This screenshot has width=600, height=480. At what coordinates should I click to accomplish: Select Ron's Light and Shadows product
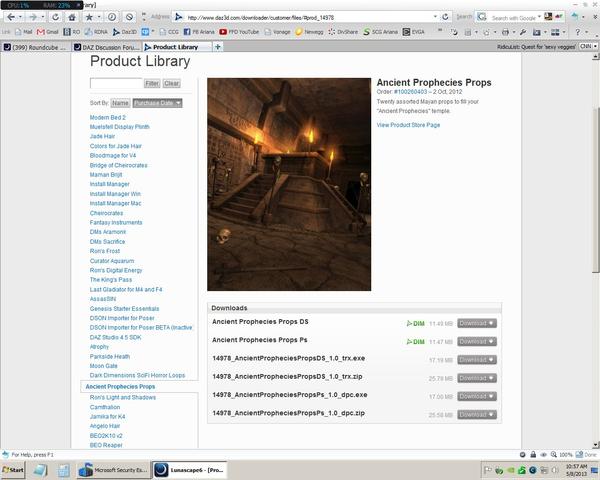click(123, 397)
